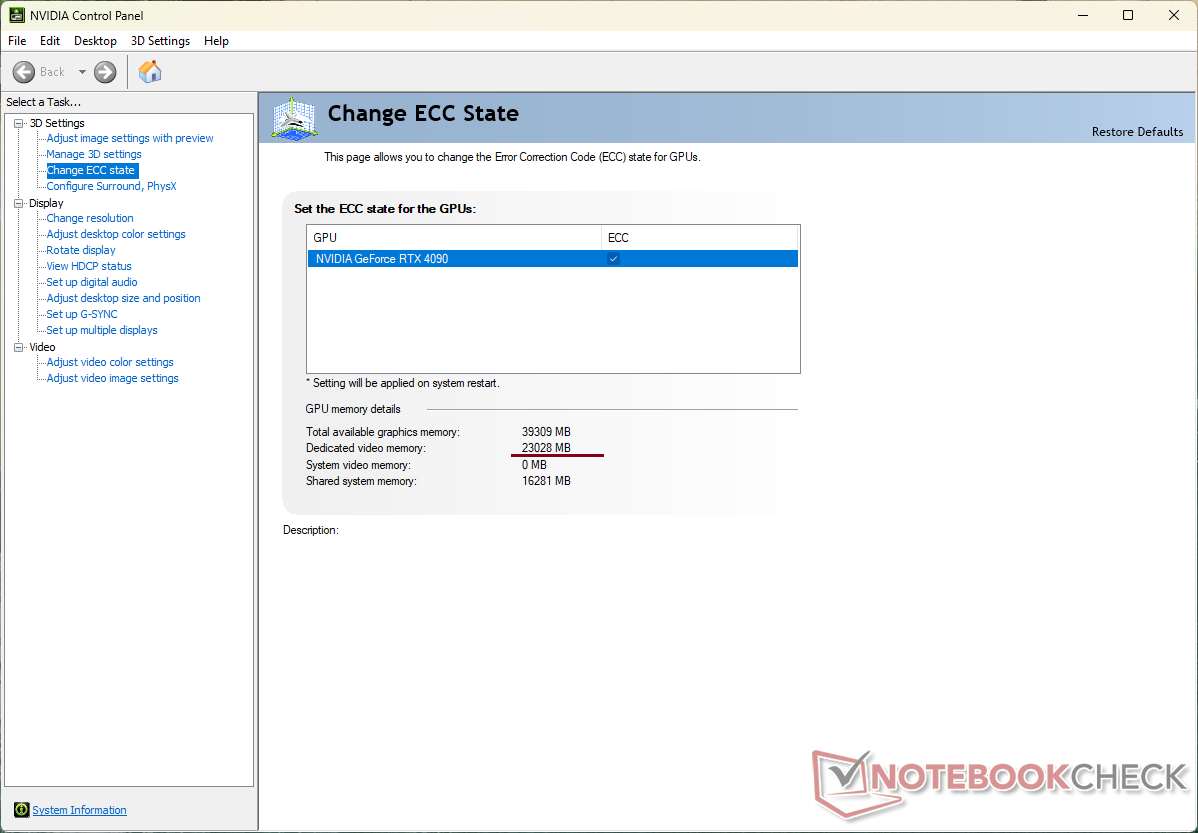Open the Help menu

216,41
